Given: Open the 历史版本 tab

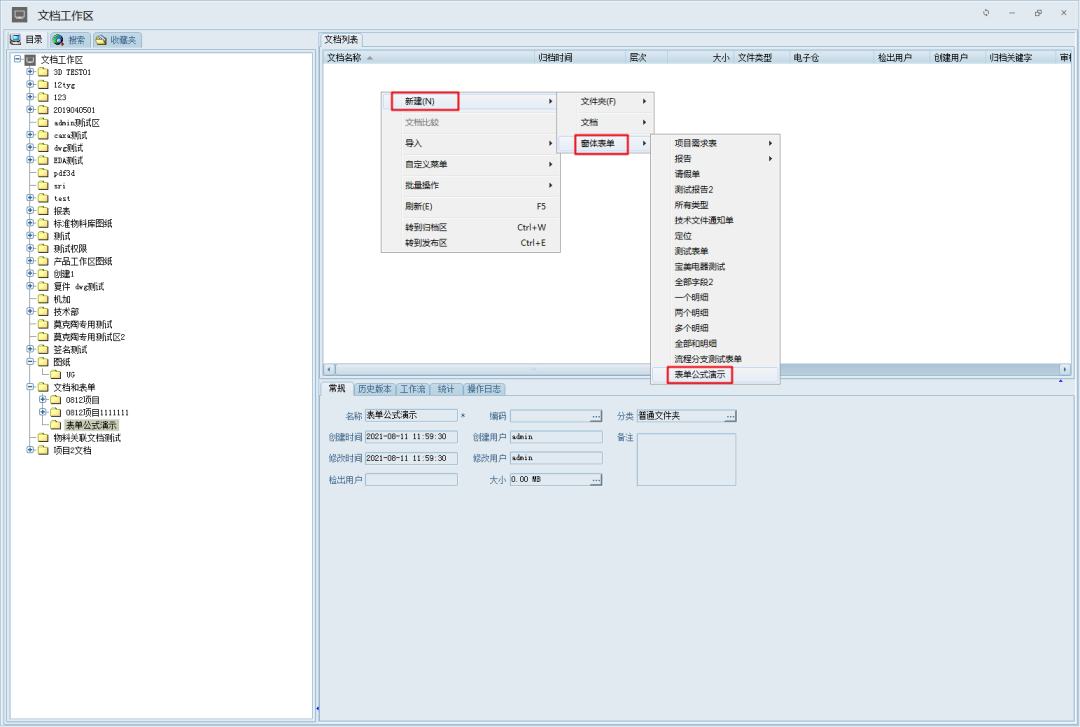Looking at the screenshot, I should coord(375,389).
